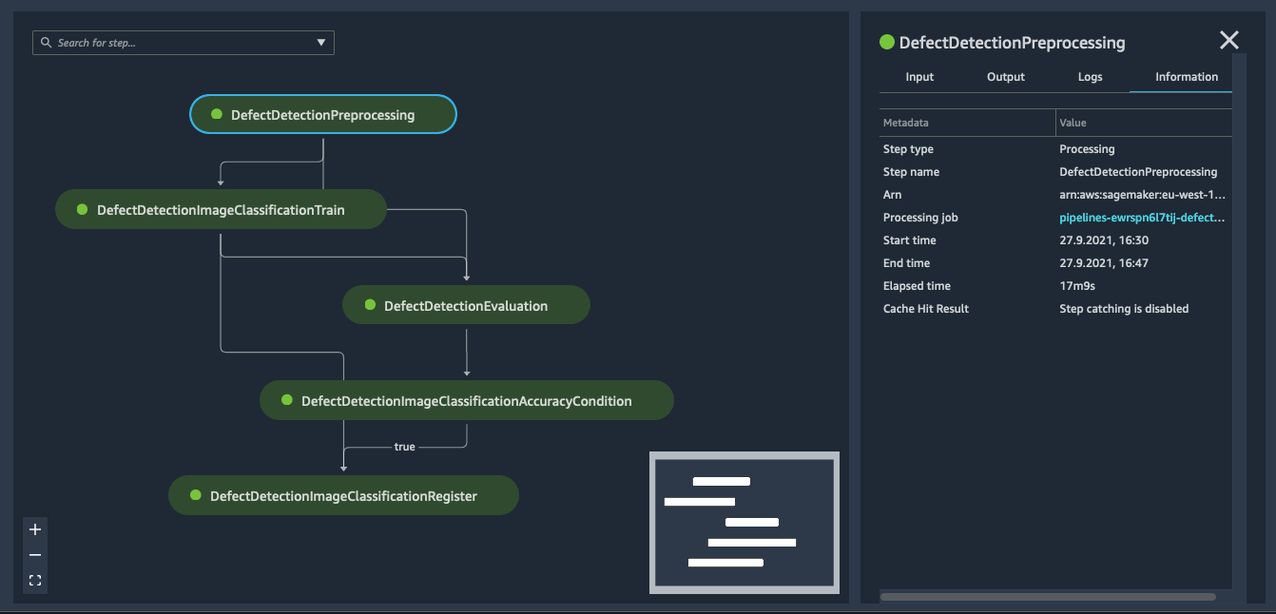Select the DefectDetectionImageClassificationAccuracyCondition node
Screen dimensions: 1276x614
(x=466, y=401)
